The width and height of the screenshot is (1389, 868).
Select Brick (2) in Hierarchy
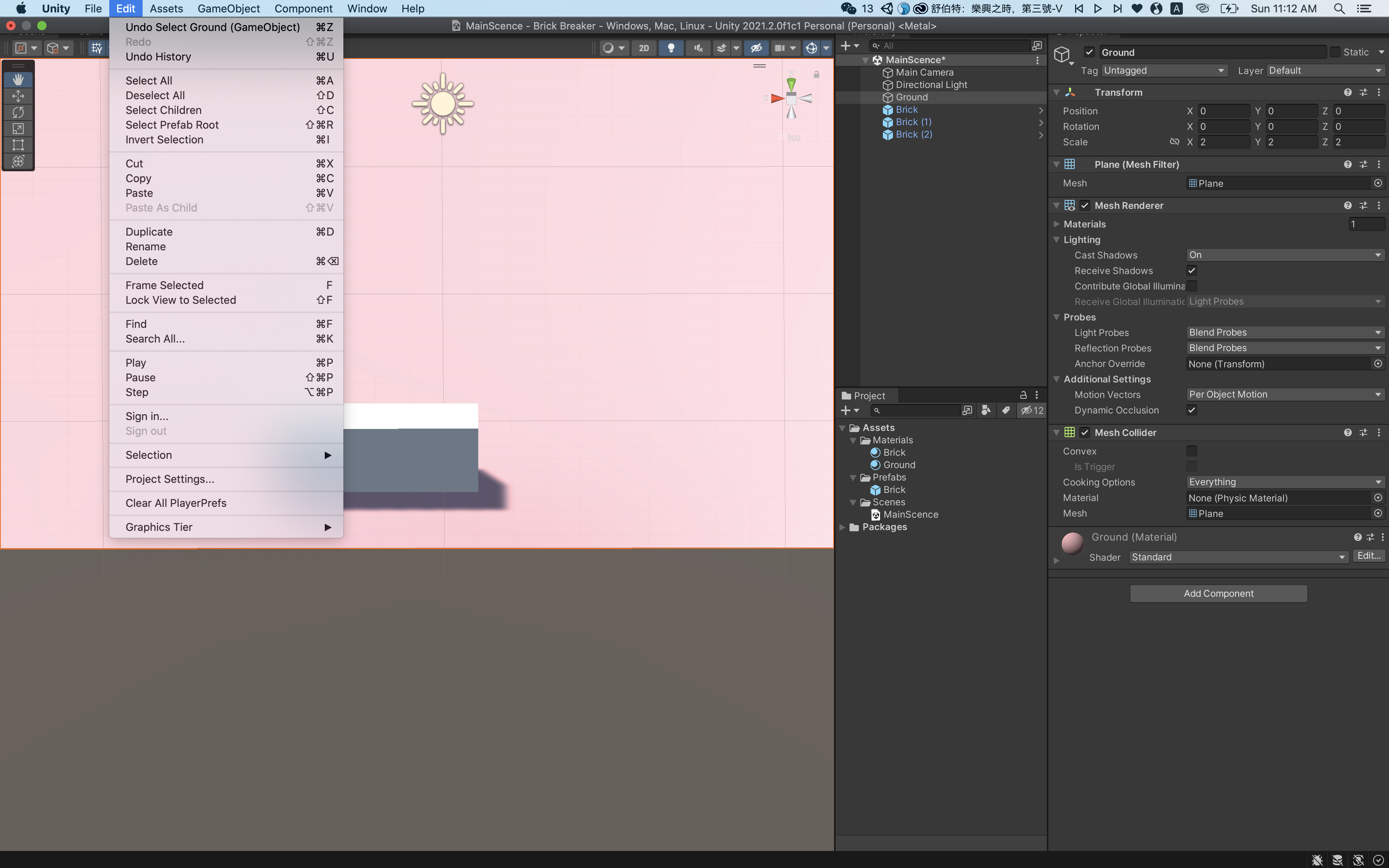pyautogui.click(x=914, y=134)
